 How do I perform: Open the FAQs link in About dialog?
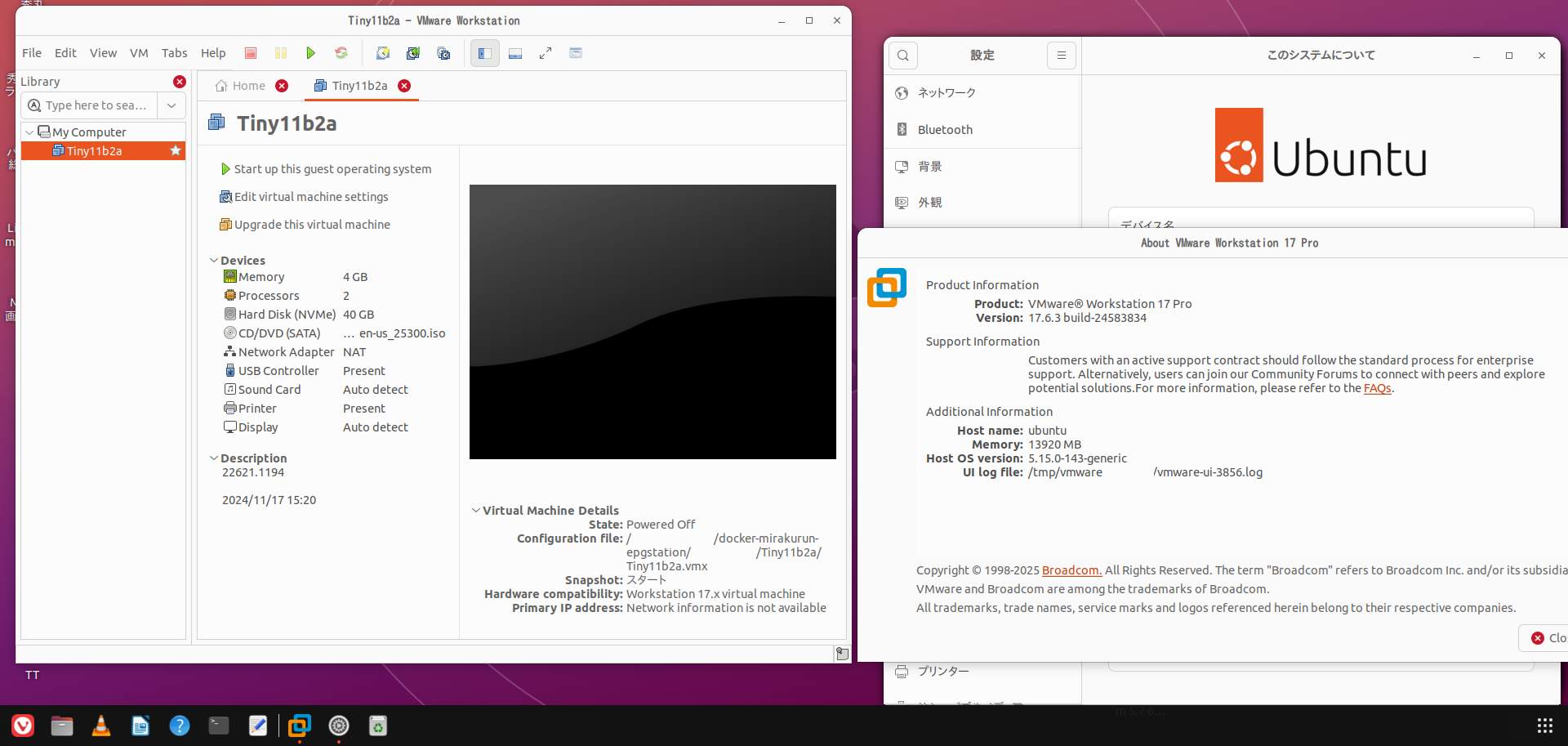coord(1377,388)
